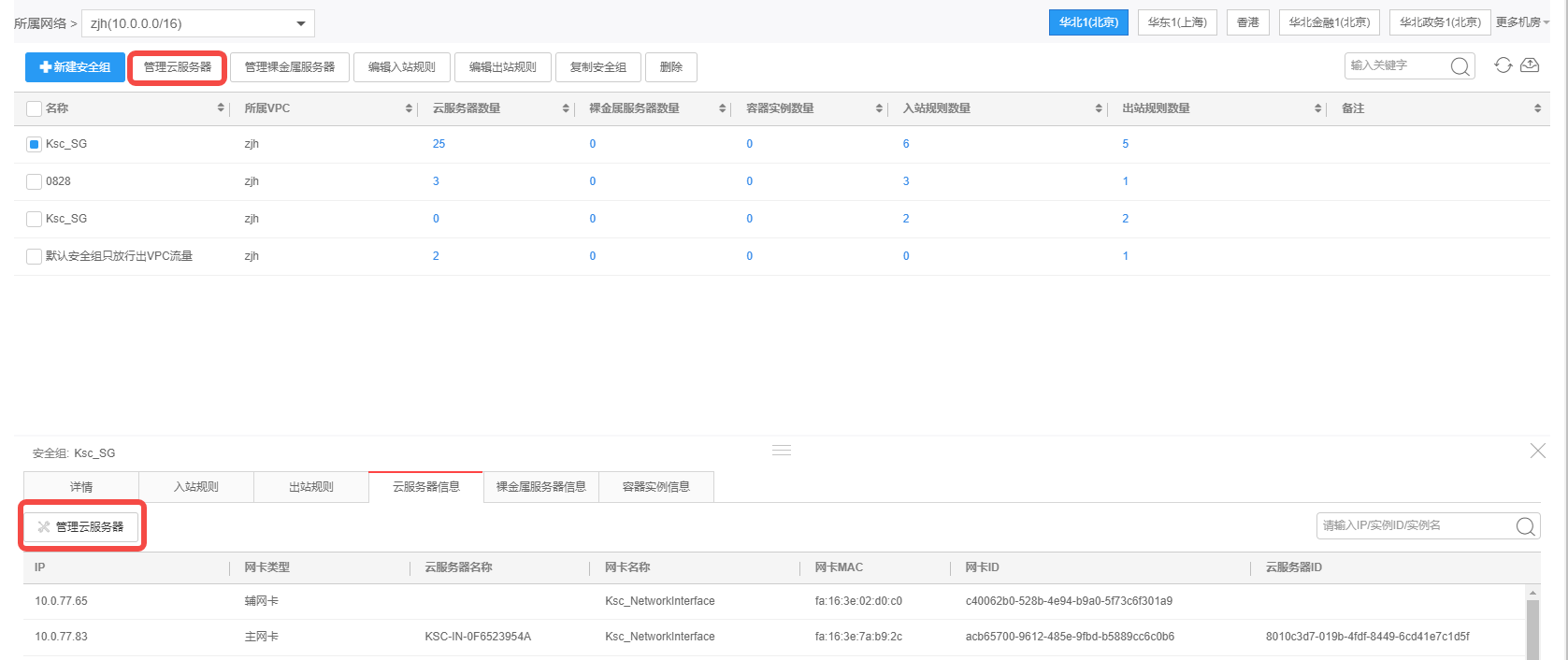The image size is (1568, 660).
Task: Close the security group detail panel
Action: point(1537,451)
